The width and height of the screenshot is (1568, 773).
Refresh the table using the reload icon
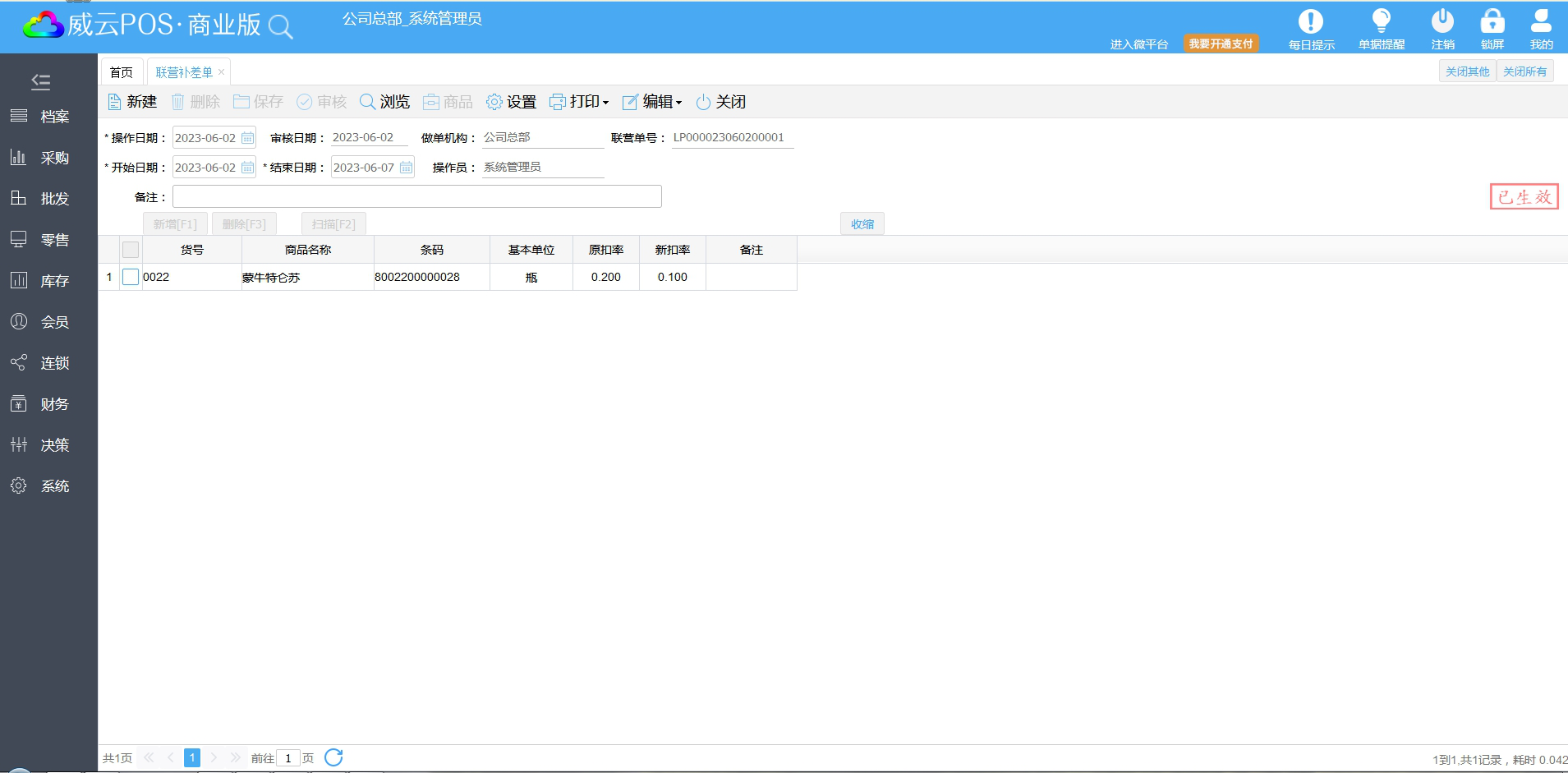tap(333, 757)
